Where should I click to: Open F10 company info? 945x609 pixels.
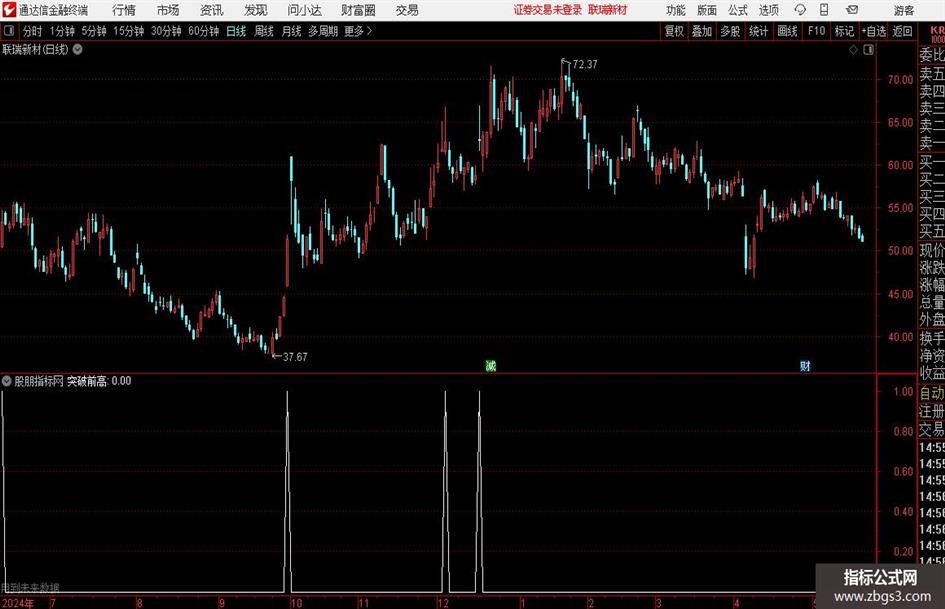[x=816, y=31]
